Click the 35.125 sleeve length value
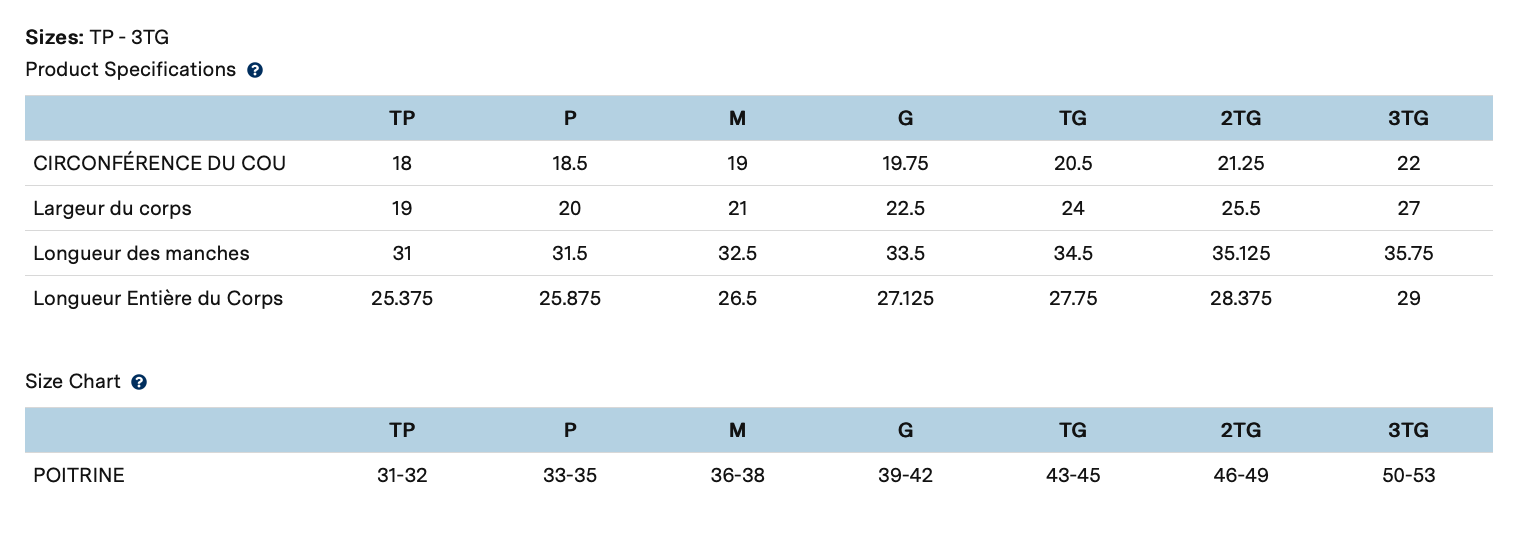The image size is (1520, 537). click(x=1240, y=253)
